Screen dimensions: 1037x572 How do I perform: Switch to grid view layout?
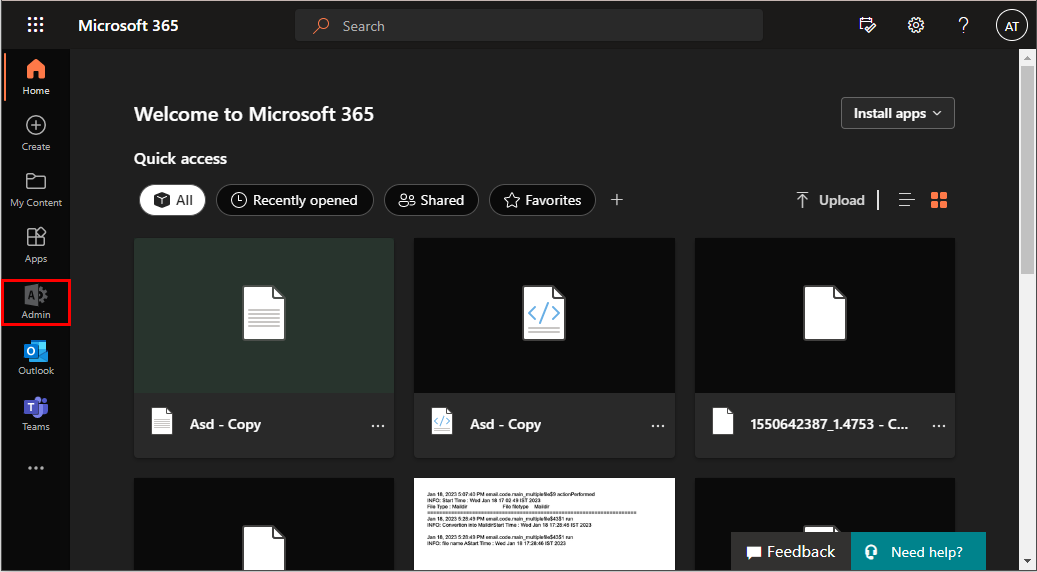point(938,200)
